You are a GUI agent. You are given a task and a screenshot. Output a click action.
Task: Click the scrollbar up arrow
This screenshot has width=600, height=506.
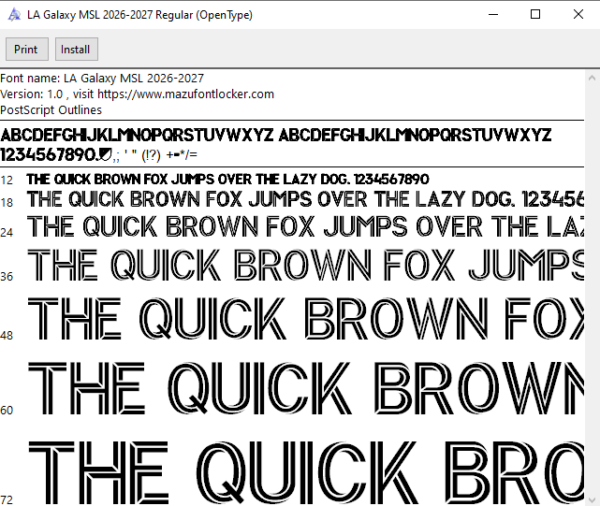(592, 78)
